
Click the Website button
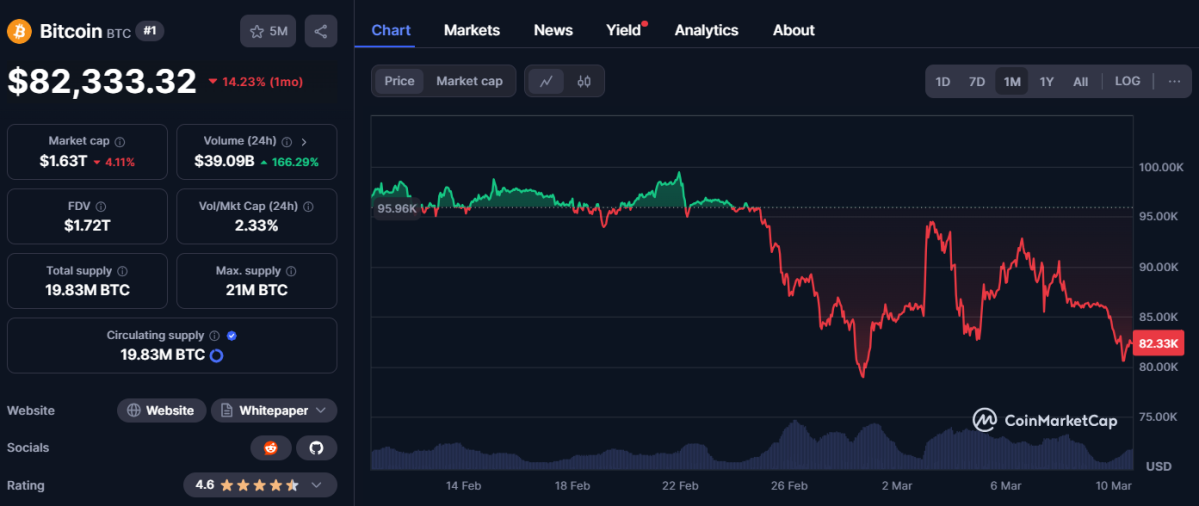pyautogui.click(x=161, y=410)
